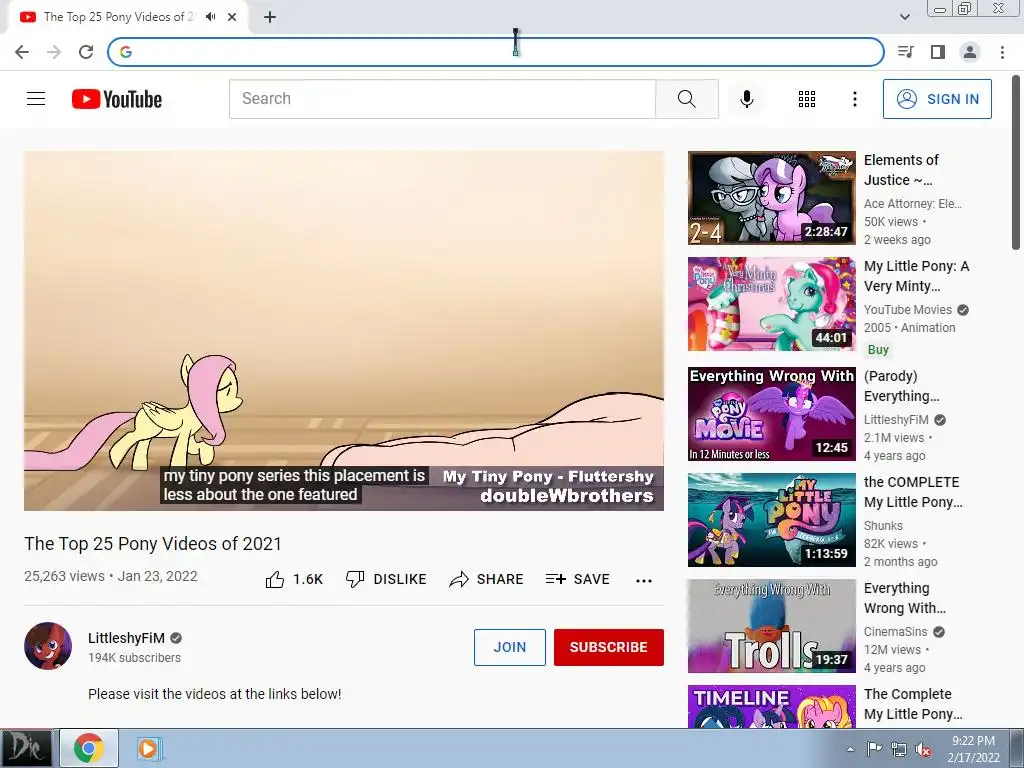1024x768 pixels.
Task: Open LittleshyFiM channel avatar
Action: (48, 646)
